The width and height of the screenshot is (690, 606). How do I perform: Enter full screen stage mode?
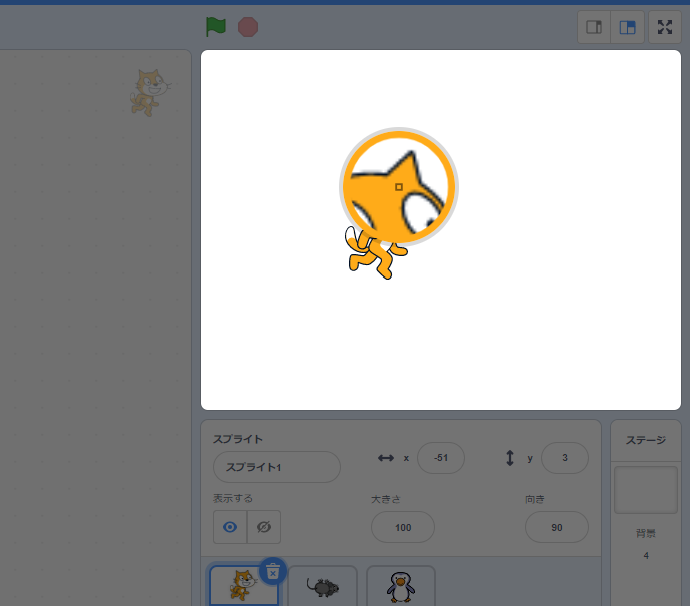pyautogui.click(x=665, y=27)
